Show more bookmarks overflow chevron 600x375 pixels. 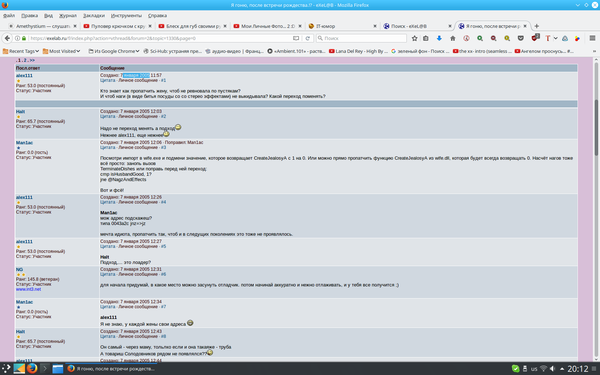tap(594, 51)
